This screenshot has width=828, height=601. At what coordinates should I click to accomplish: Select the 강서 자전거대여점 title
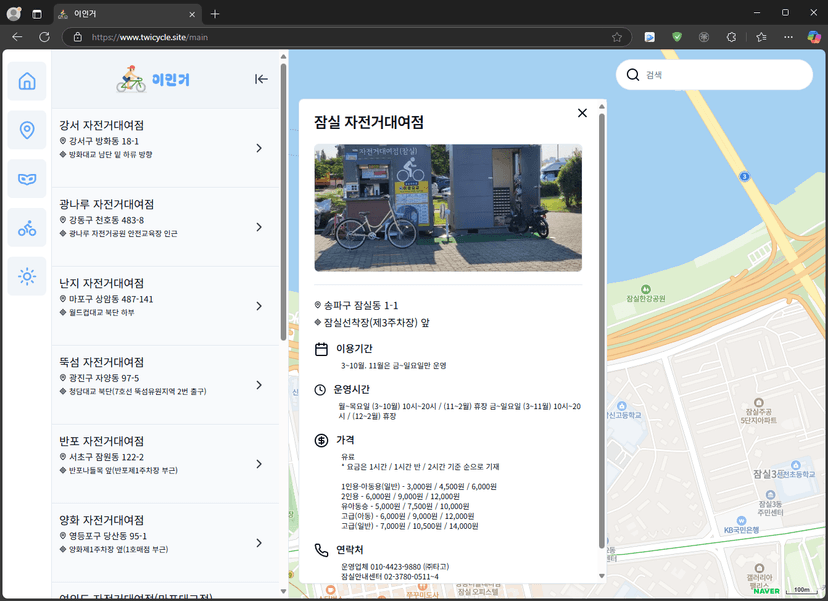pos(101,125)
